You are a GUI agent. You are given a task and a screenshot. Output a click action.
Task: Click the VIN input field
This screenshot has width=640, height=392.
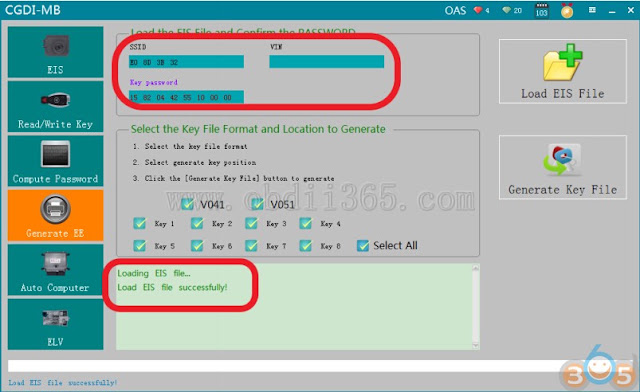(327, 62)
